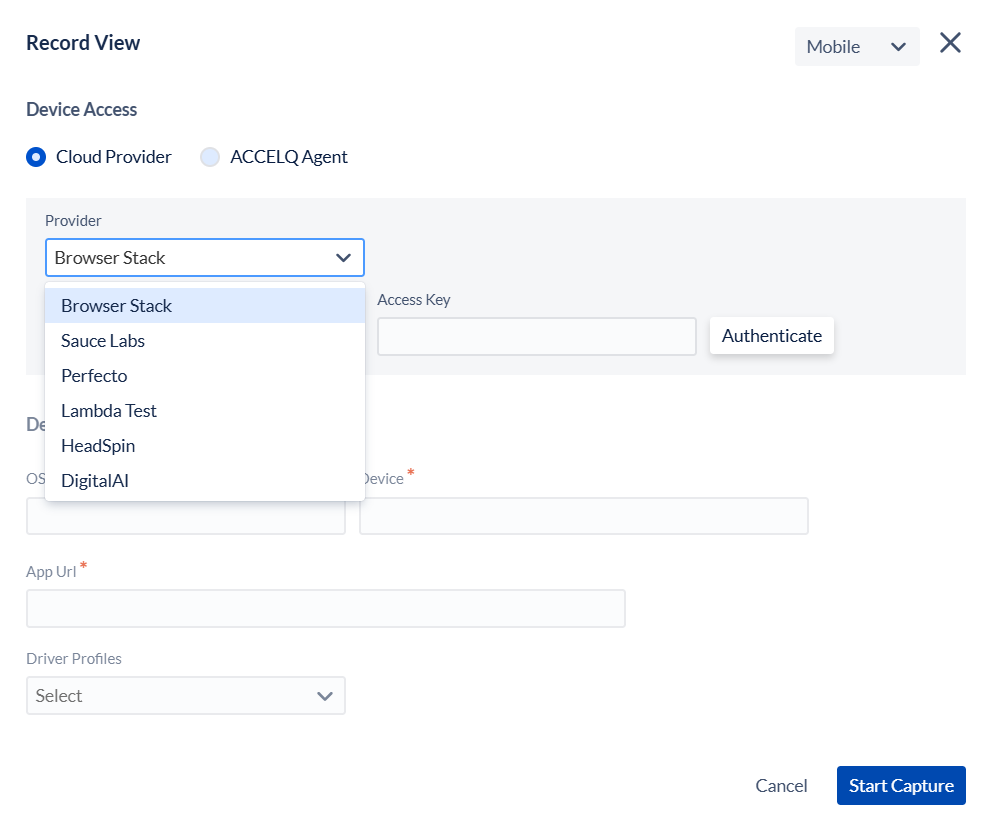The height and width of the screenshot is (830, 991).
Task: Focus the OS input field
Action: [186, 517]
